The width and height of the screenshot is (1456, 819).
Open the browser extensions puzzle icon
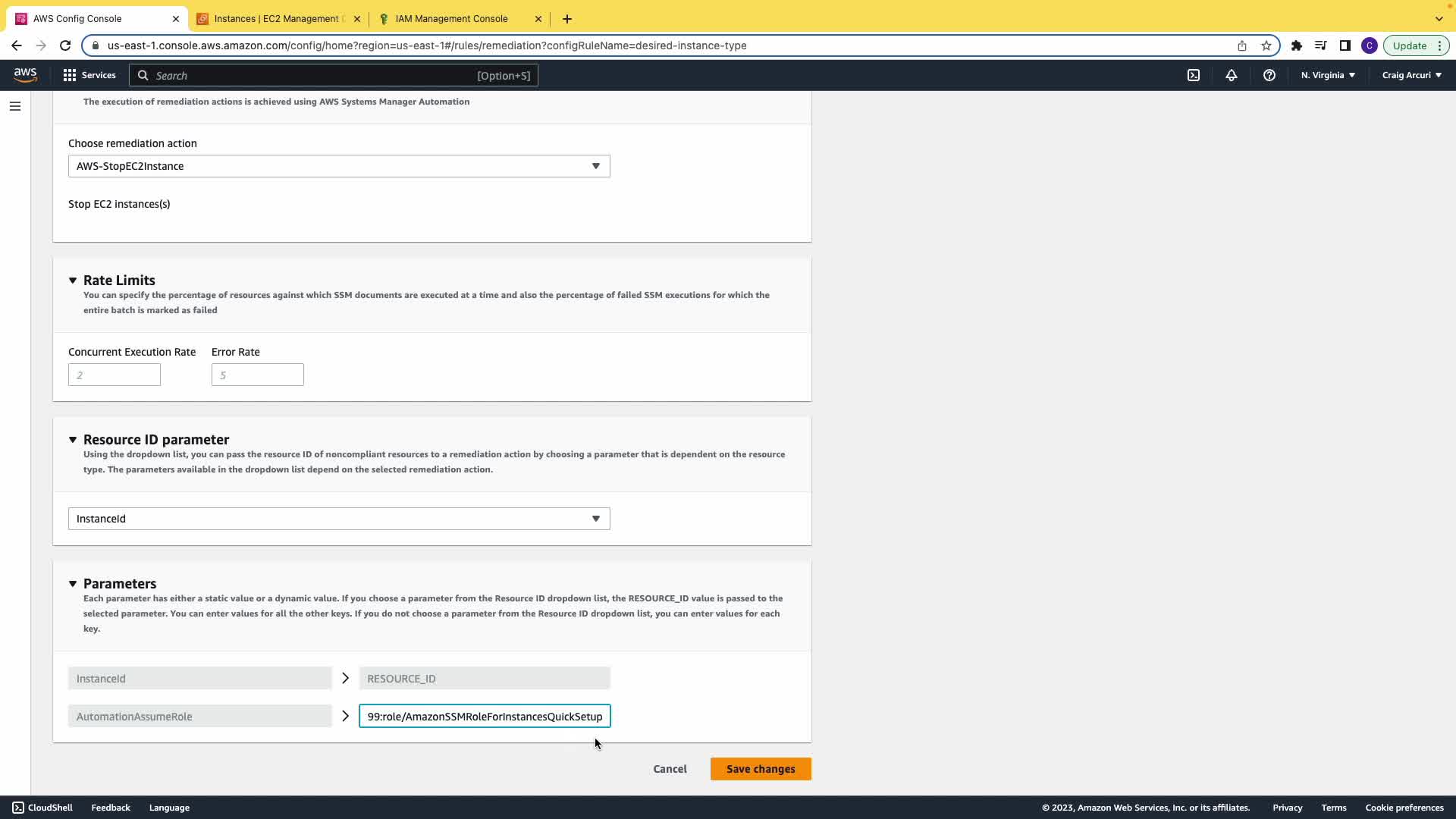tap(1297, 45)
